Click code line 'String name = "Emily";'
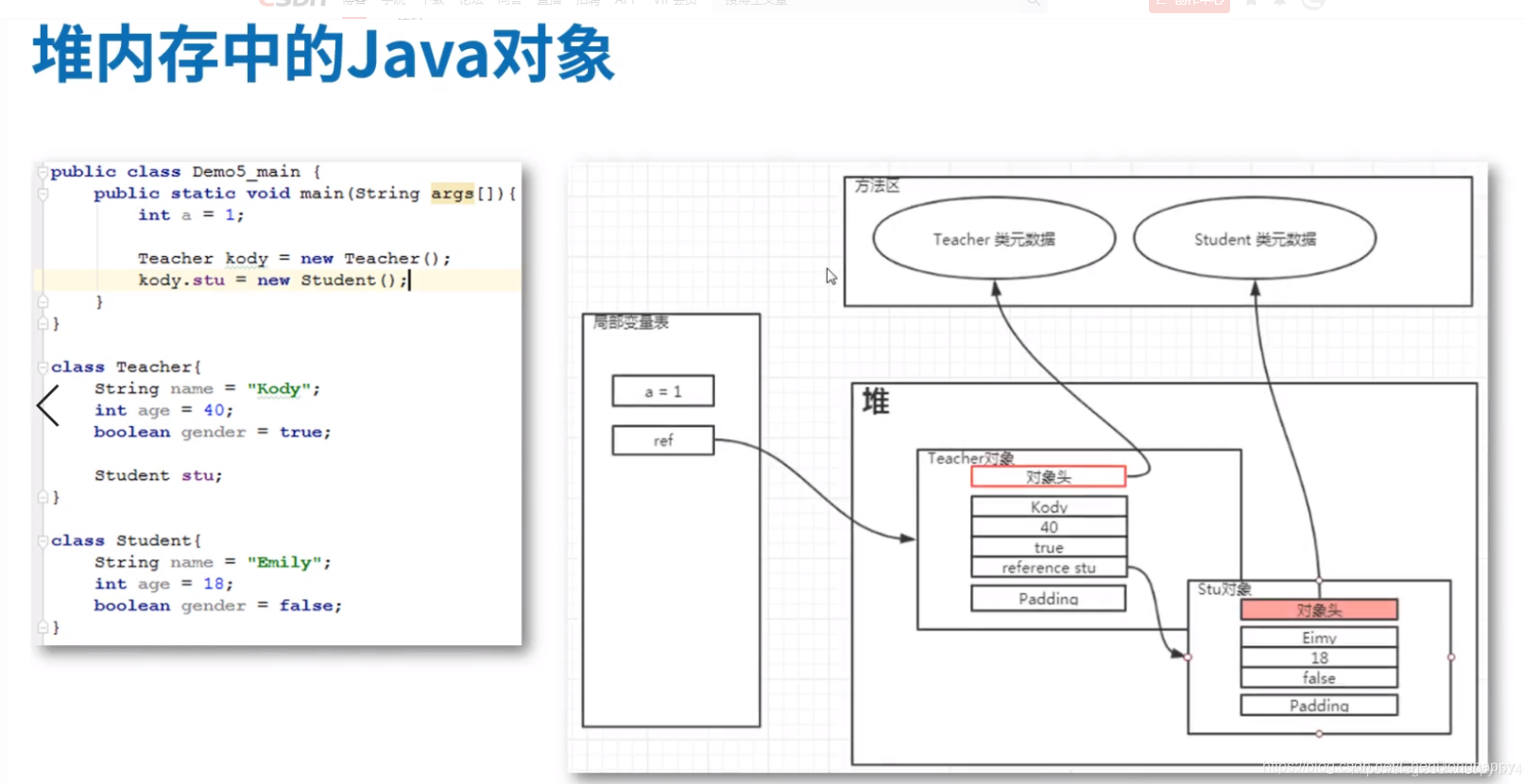Screen dimensions: 1524x784 point(213,563)
